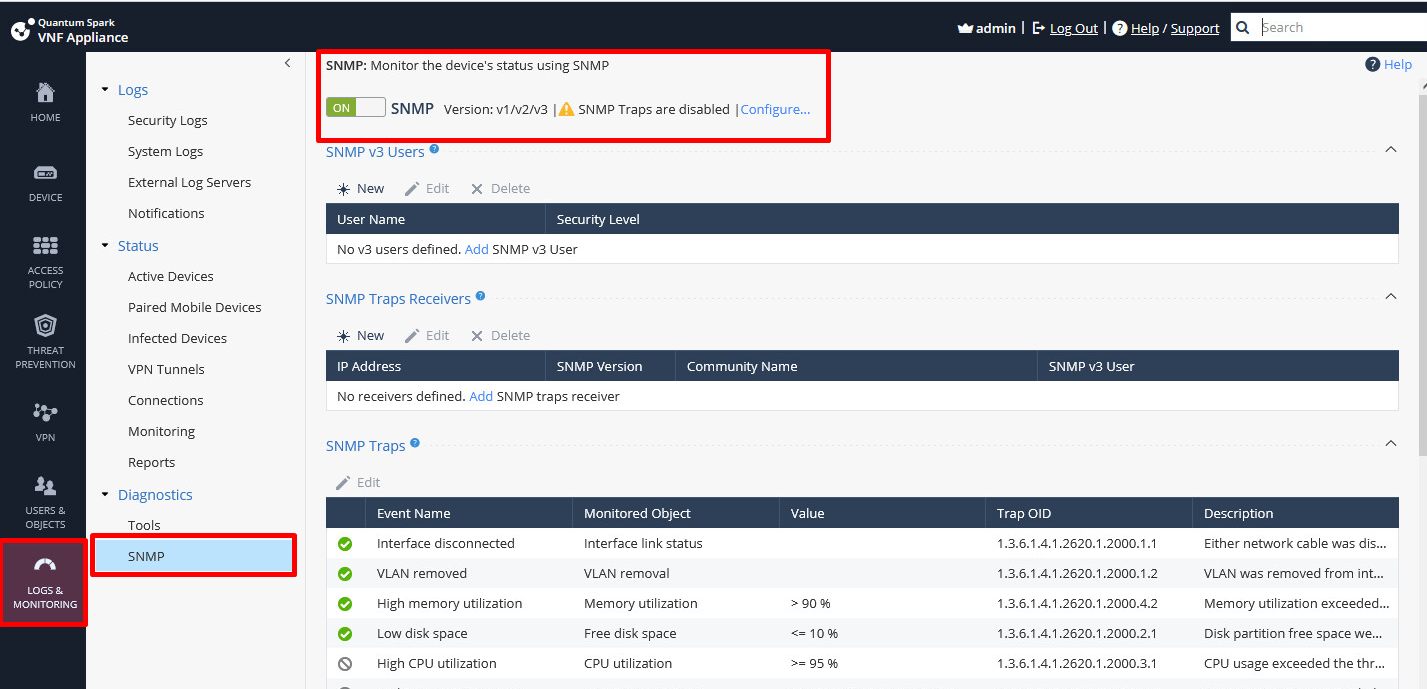Collapse the SNMP Traps section
Viewport: 1427px width, 689px height.
pyautogui.click(x=1390, y=443)
